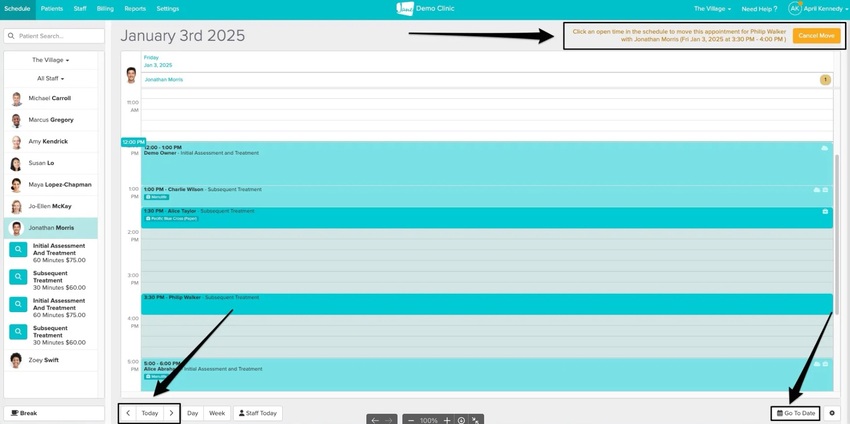The height and width of the screenshot is (424, 850).
Task: Select staff member Susan Lo
Action: pos(50,163)
